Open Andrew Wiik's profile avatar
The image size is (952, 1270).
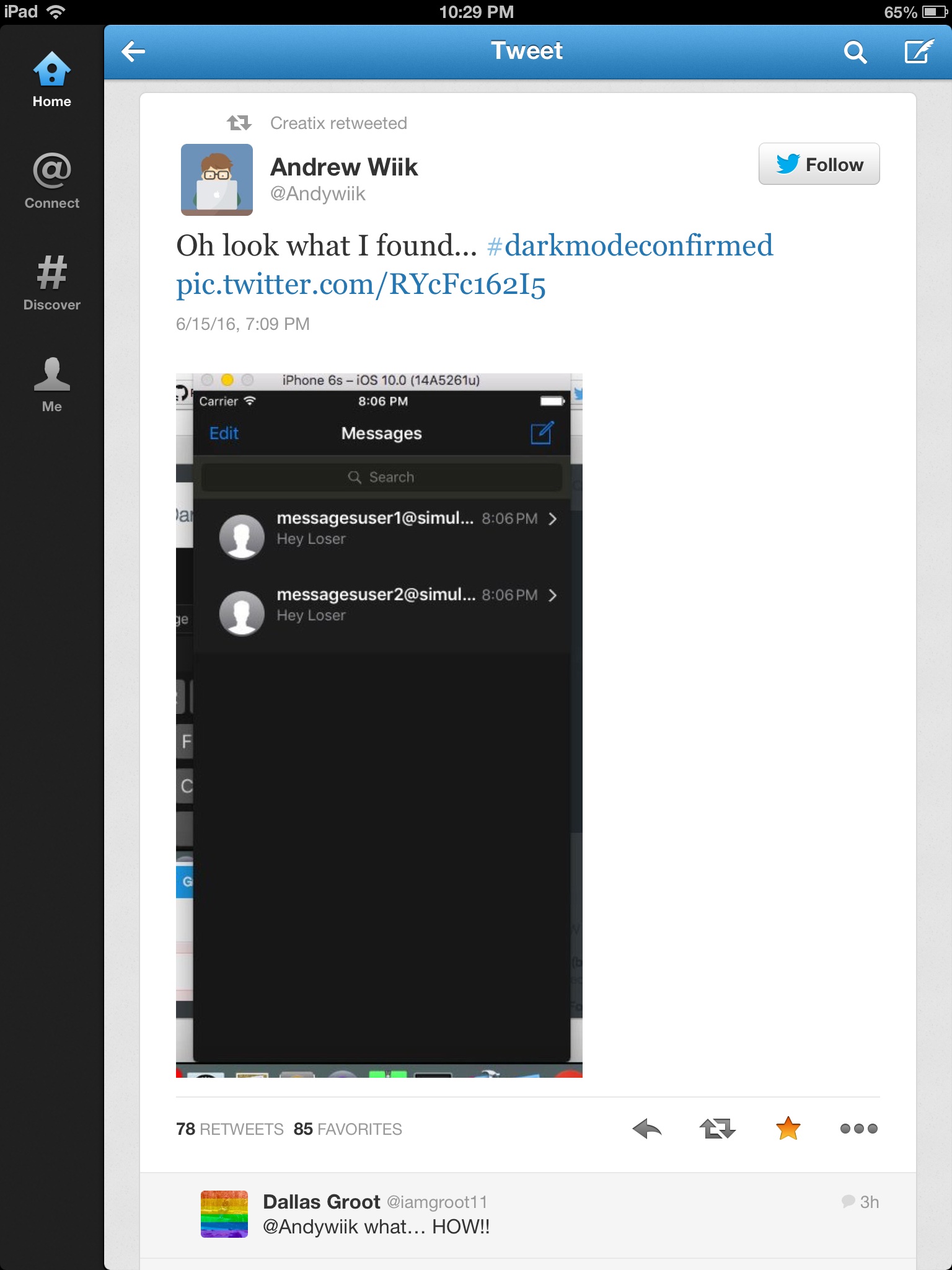217,180
